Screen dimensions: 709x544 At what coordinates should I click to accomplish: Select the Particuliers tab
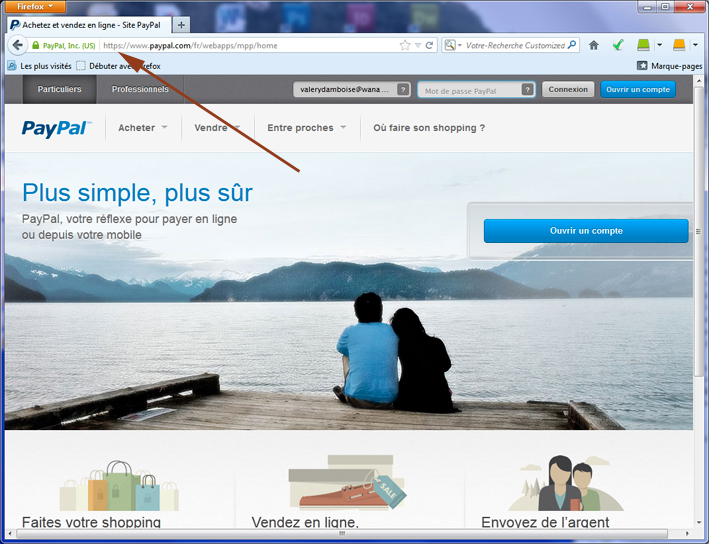click(59, 89)
